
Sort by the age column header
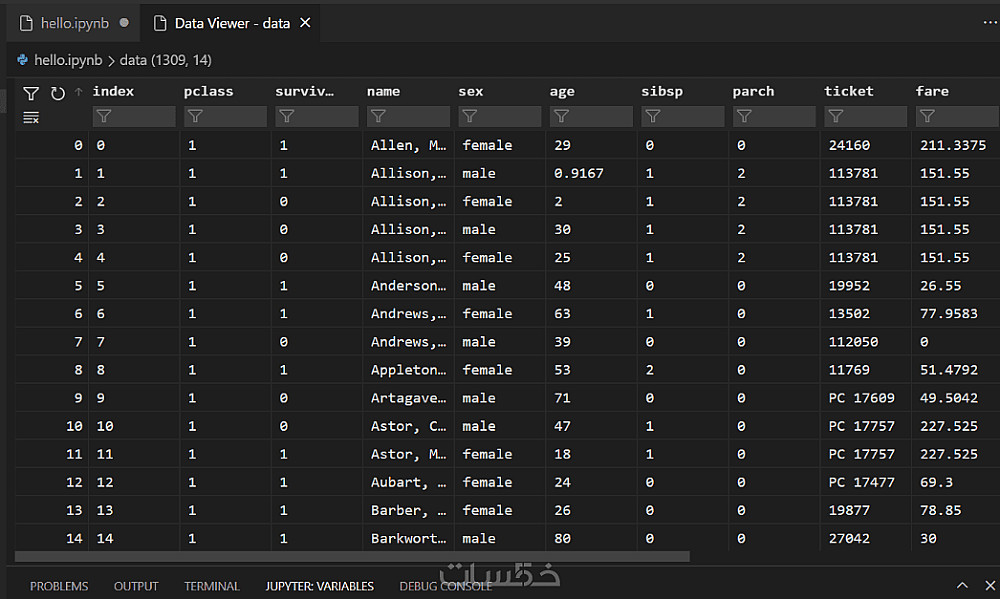click(x=562, y=91)
